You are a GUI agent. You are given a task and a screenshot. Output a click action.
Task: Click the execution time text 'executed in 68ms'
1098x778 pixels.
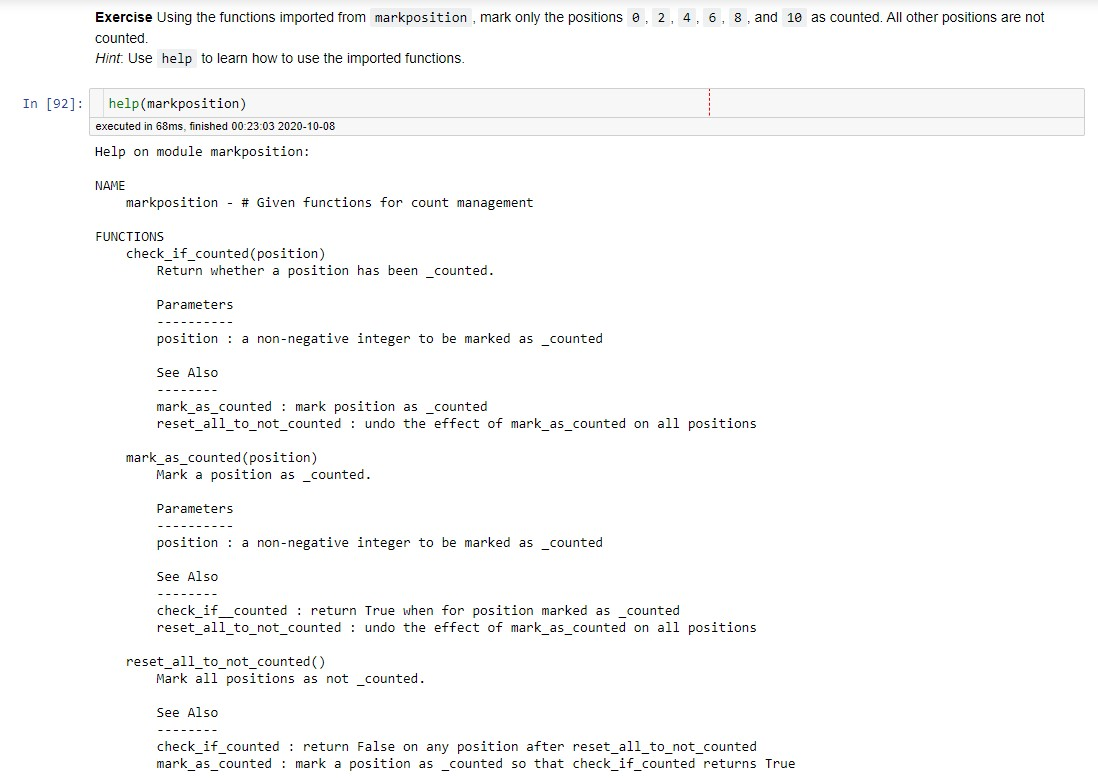139,126
